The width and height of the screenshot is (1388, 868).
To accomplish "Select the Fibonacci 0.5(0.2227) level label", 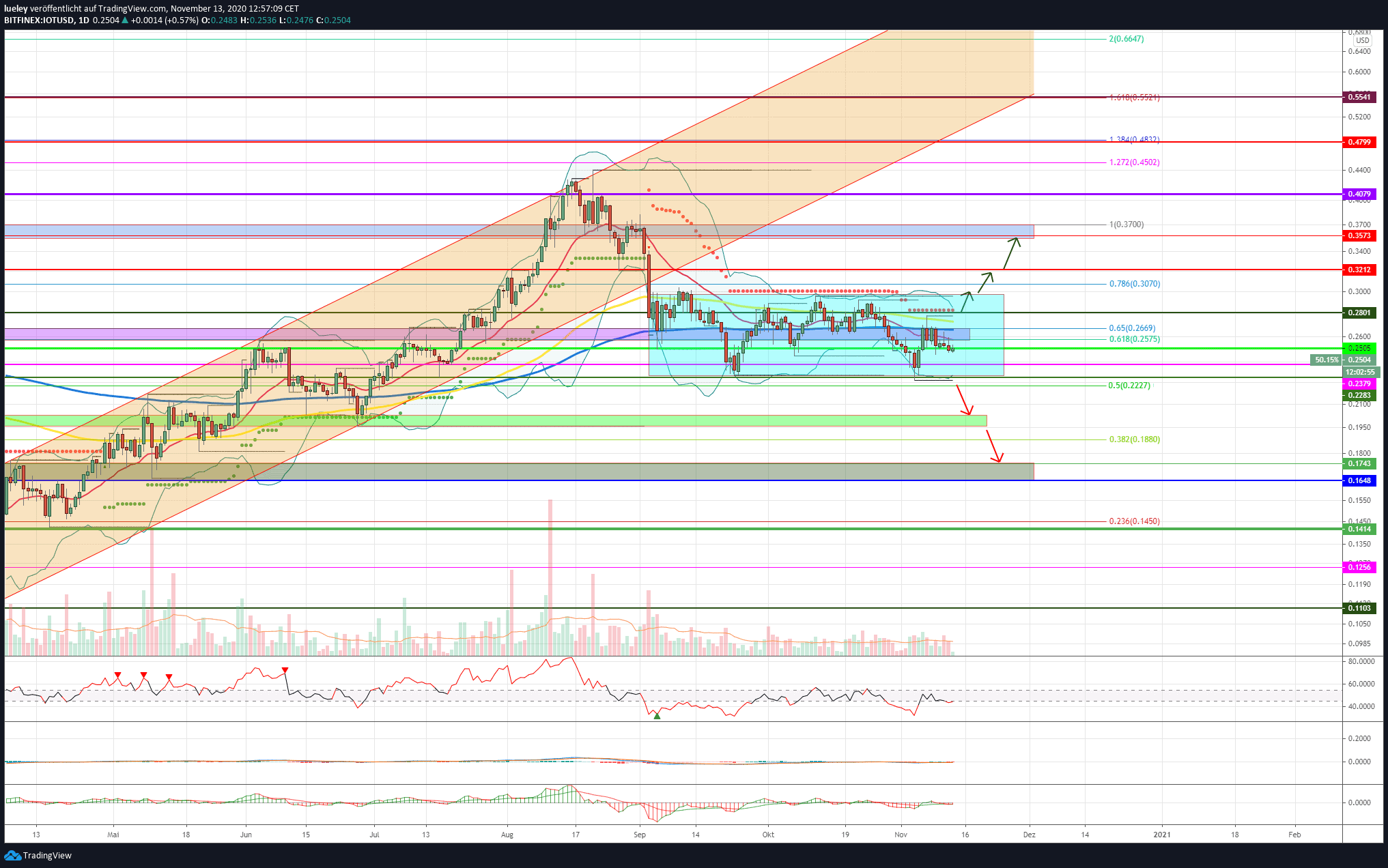I will pyautogui.click(x=1129, y=386).
